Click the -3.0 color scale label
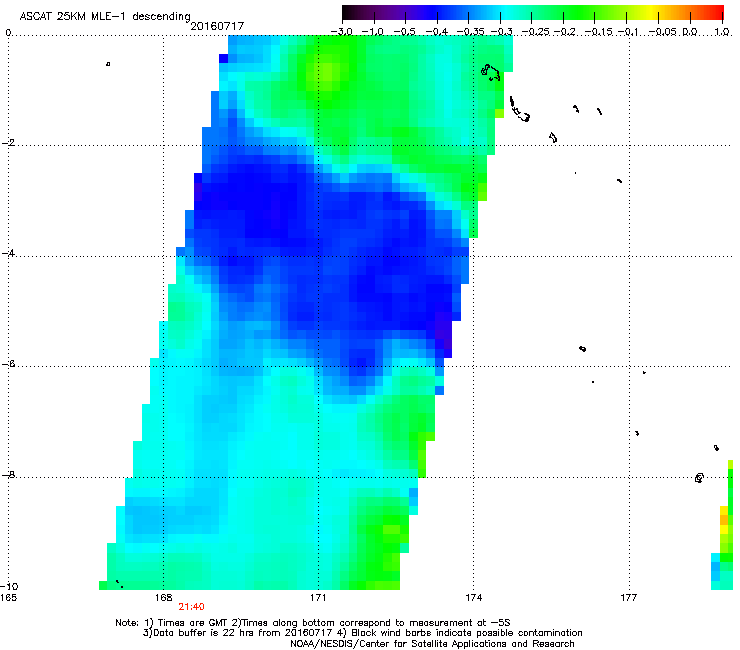This screenshot has width=740, height=650. (341, 32)
